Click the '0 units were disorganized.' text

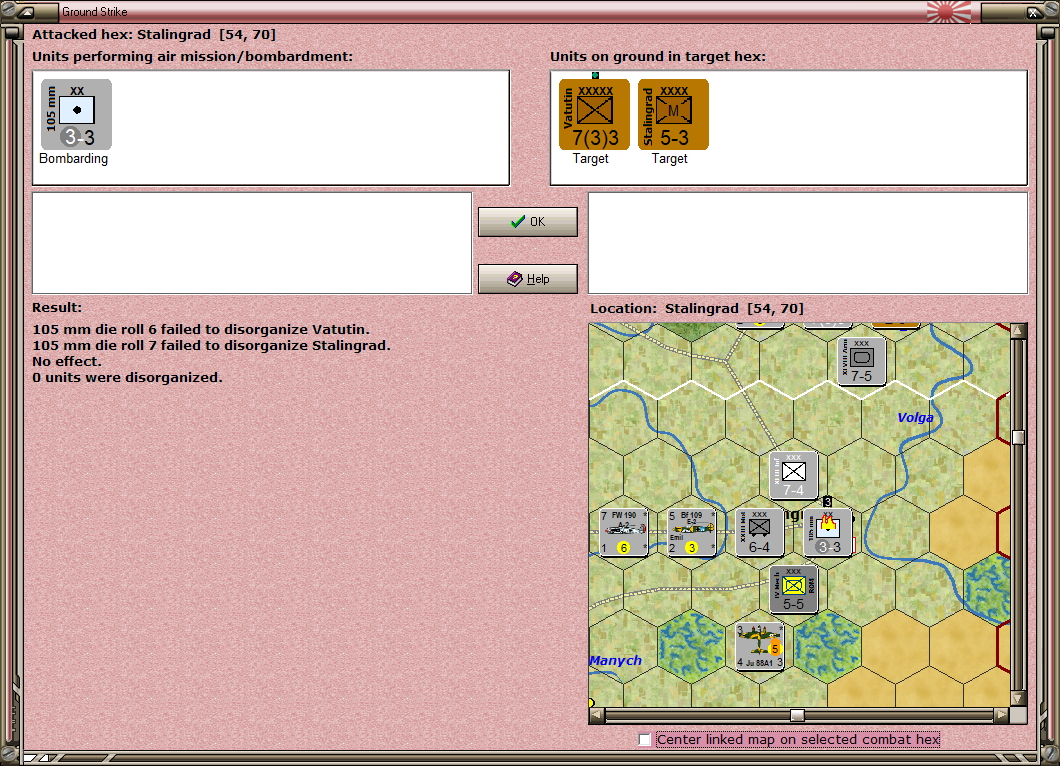(127, 377)
